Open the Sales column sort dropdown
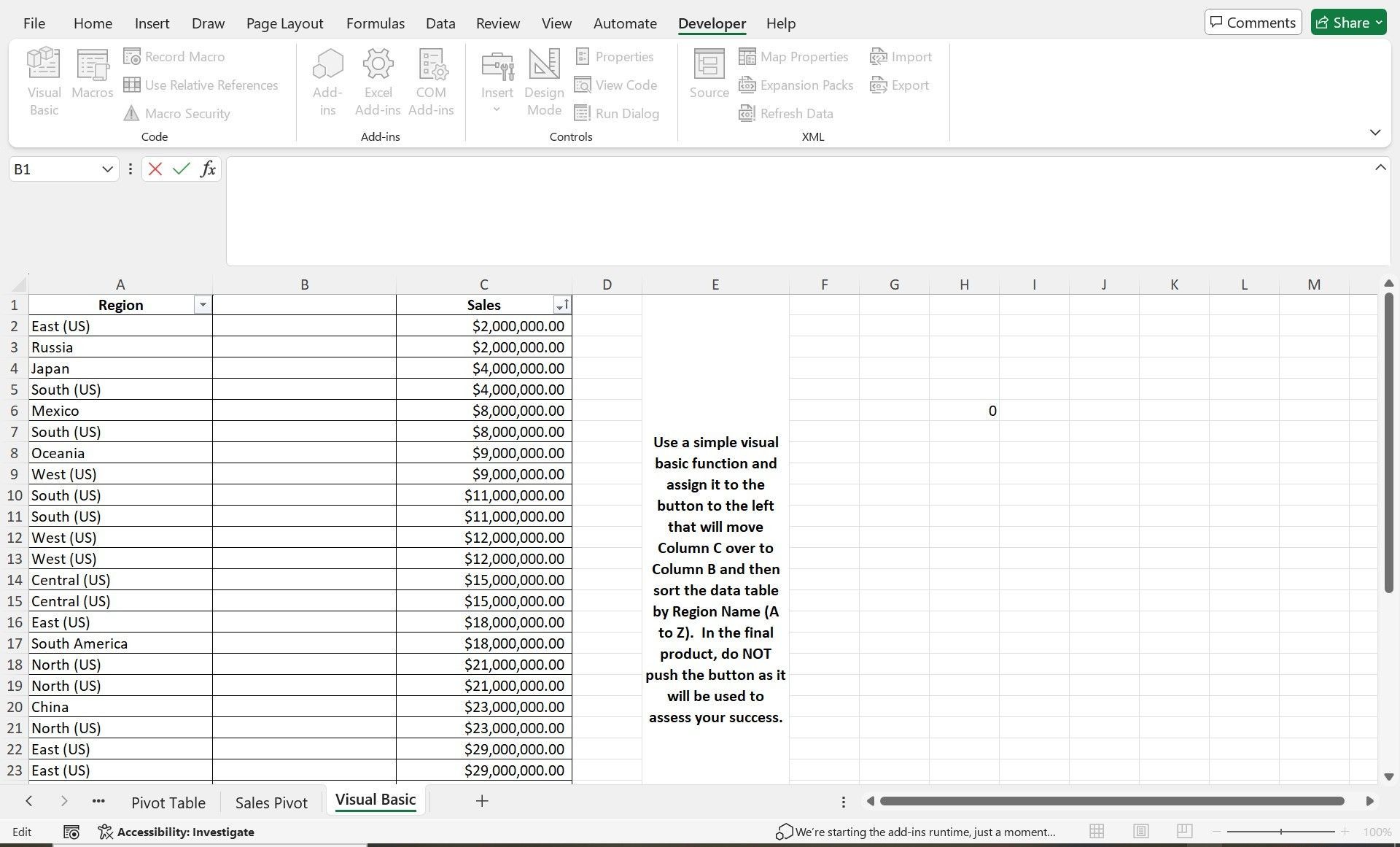 point(561,304)
